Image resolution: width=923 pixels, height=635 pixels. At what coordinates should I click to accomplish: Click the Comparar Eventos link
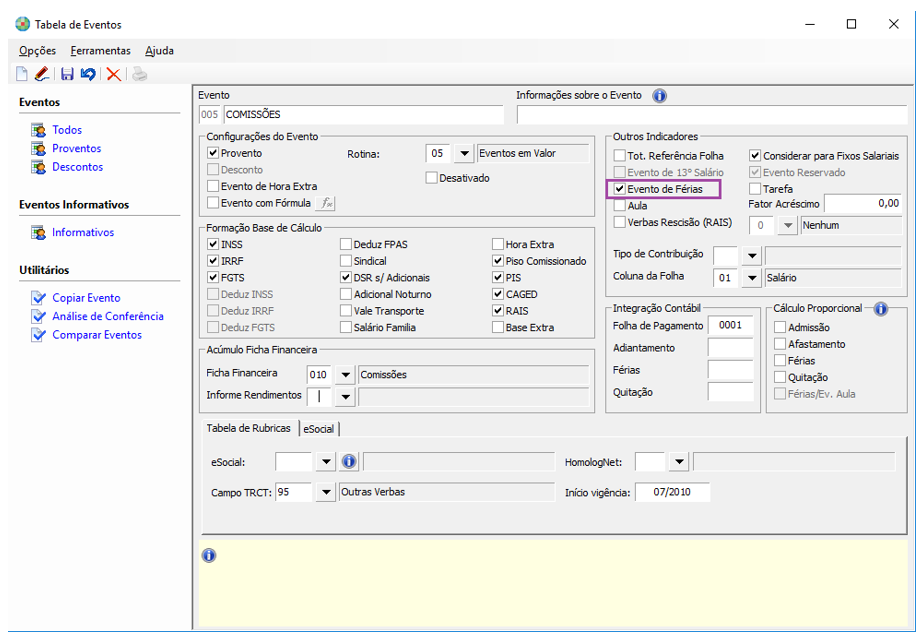(x=97, y=335)
